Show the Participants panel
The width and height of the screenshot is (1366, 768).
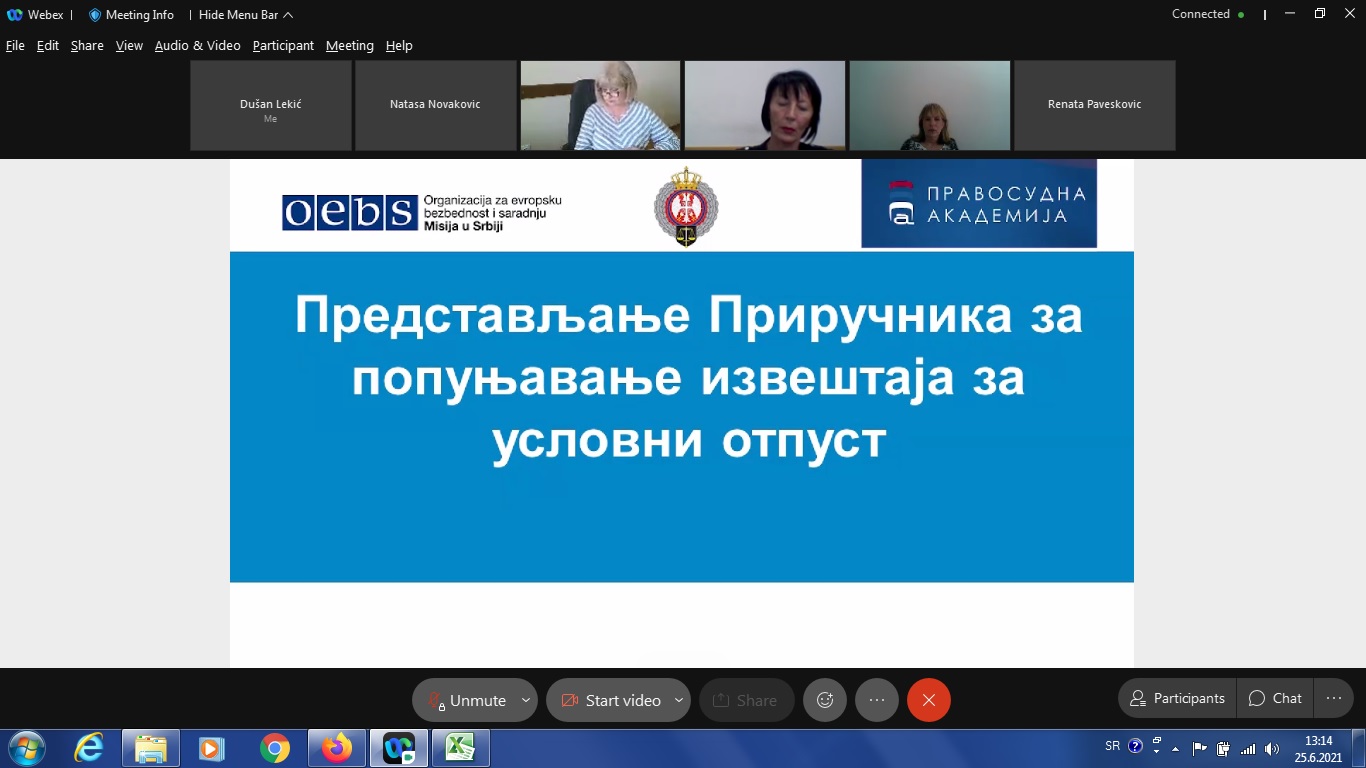coord(1177,698)
